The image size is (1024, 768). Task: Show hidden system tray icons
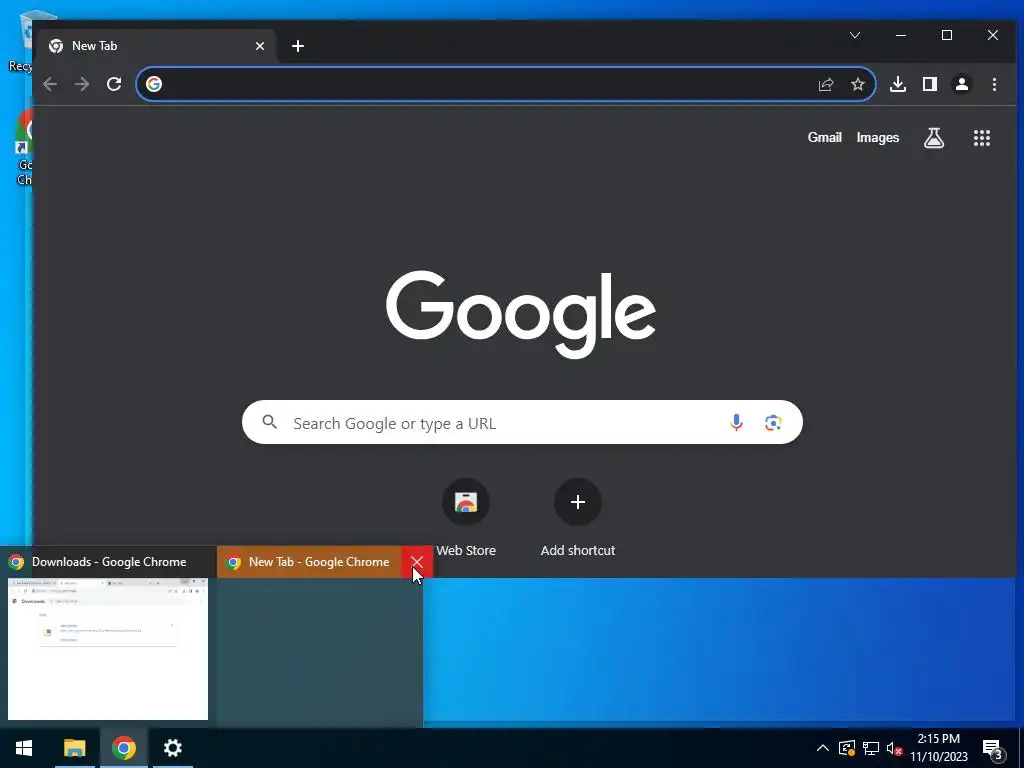click(x=823, y=748)
